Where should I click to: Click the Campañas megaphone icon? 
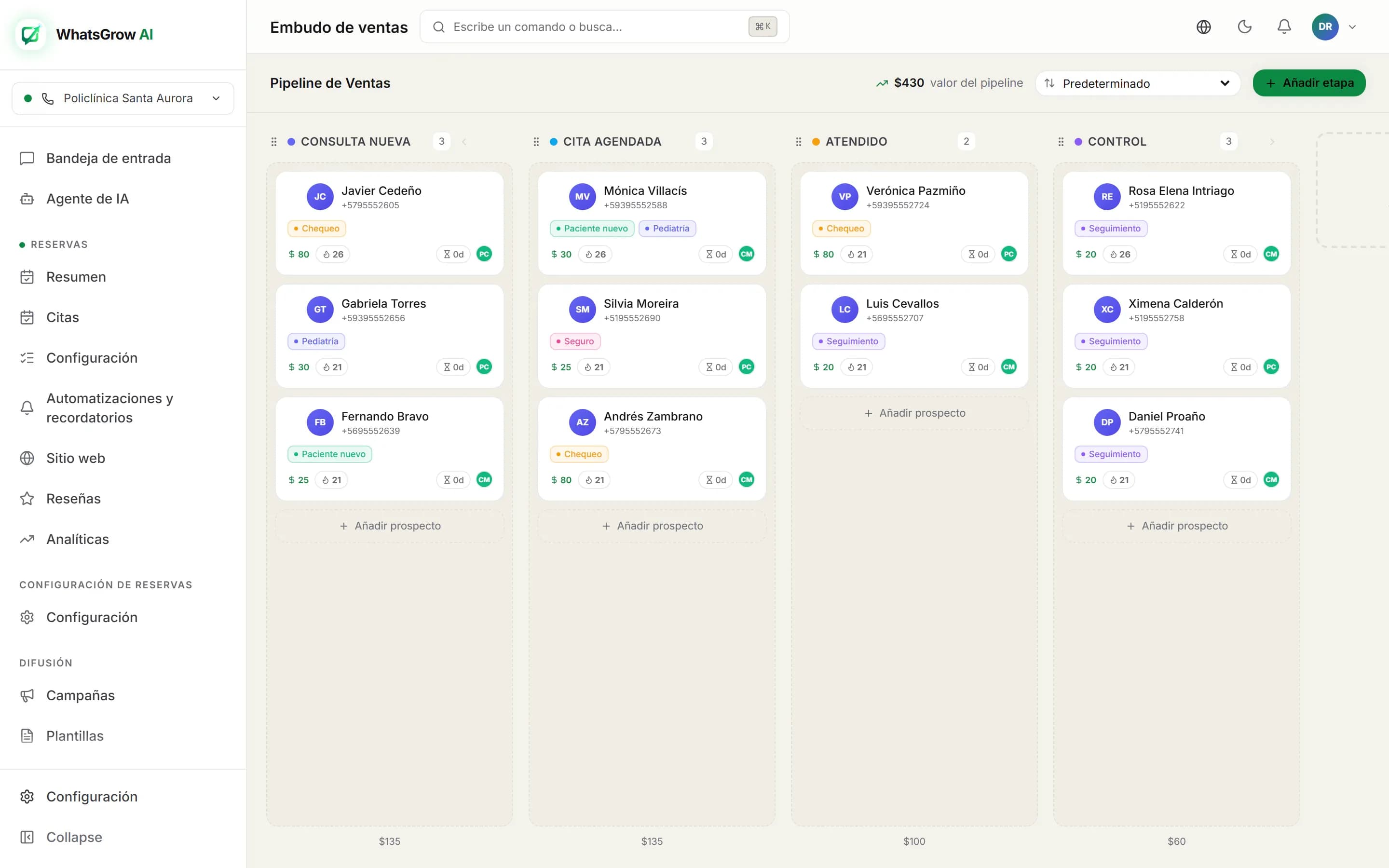click(27, 695)
